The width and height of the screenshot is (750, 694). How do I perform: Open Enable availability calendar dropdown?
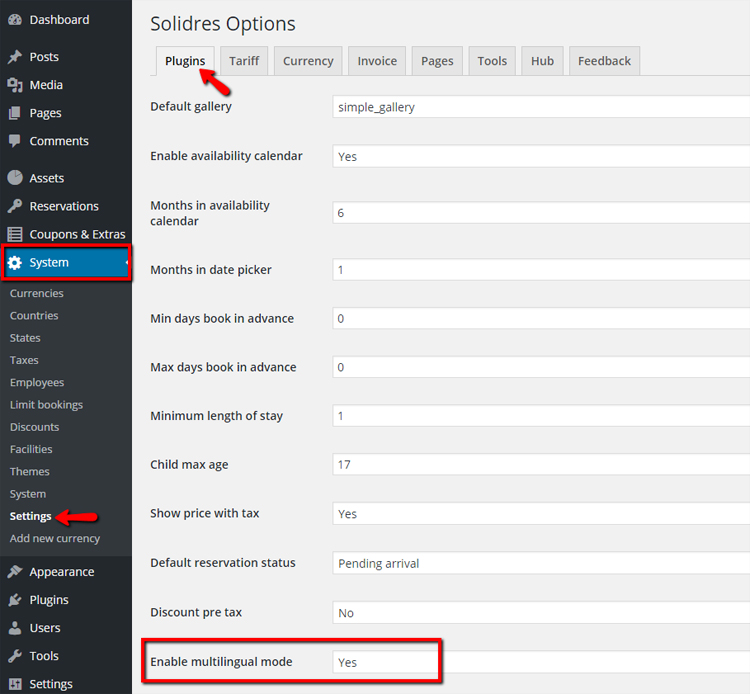(x=541, y=156)
